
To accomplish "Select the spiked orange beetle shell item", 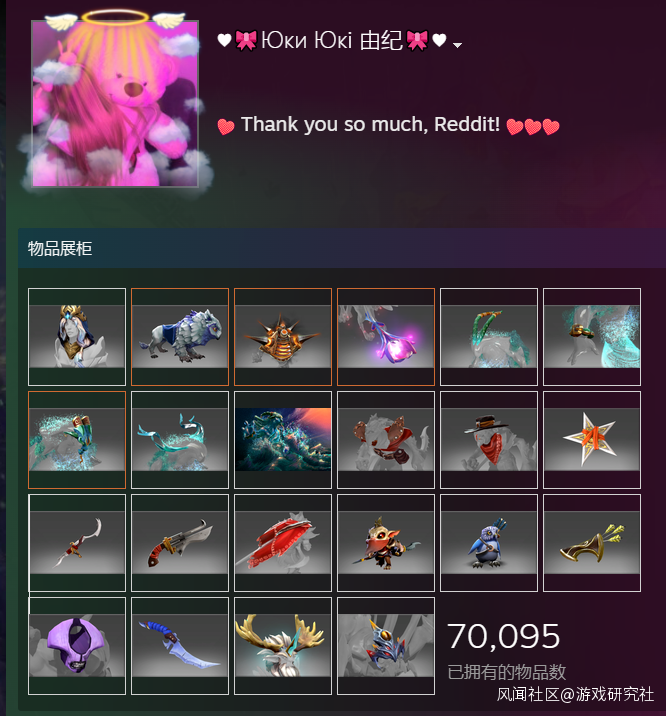I will (283, 337).
